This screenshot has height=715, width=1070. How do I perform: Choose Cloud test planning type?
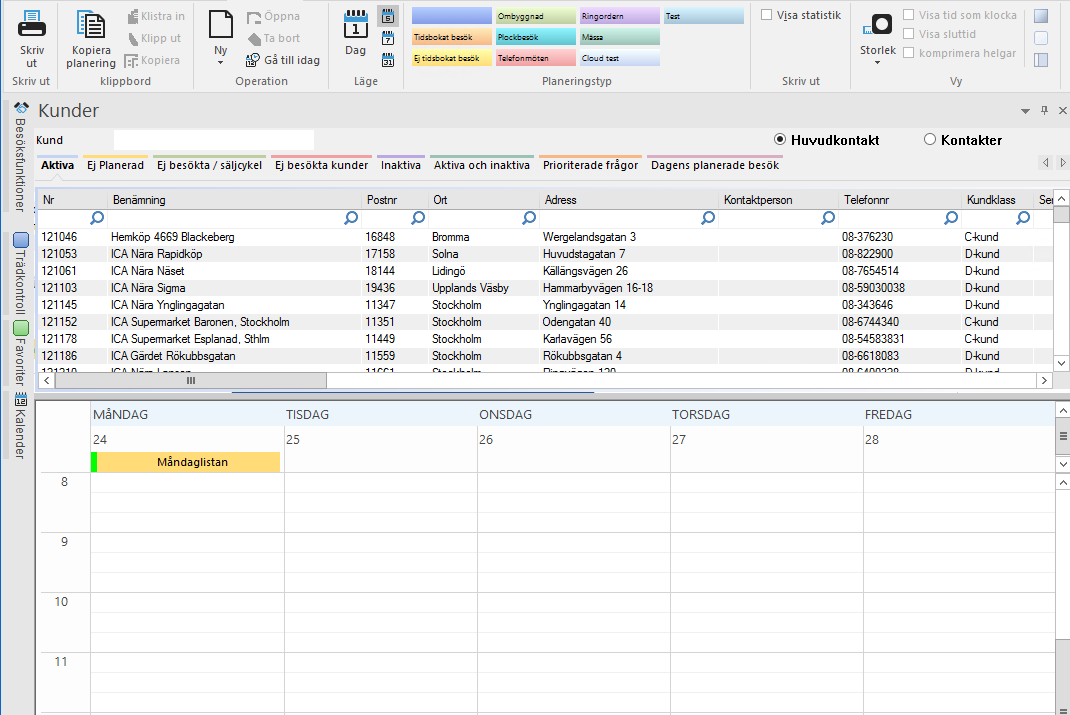(x=620, y=58)
